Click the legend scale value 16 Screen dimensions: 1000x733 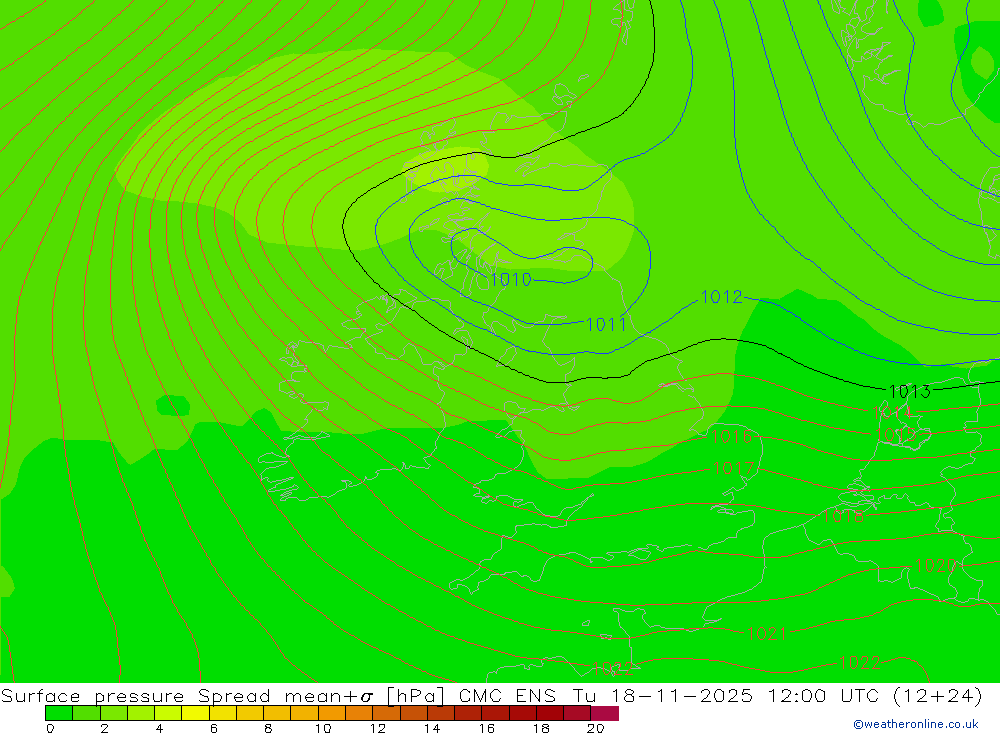click(x=487, y=728)
